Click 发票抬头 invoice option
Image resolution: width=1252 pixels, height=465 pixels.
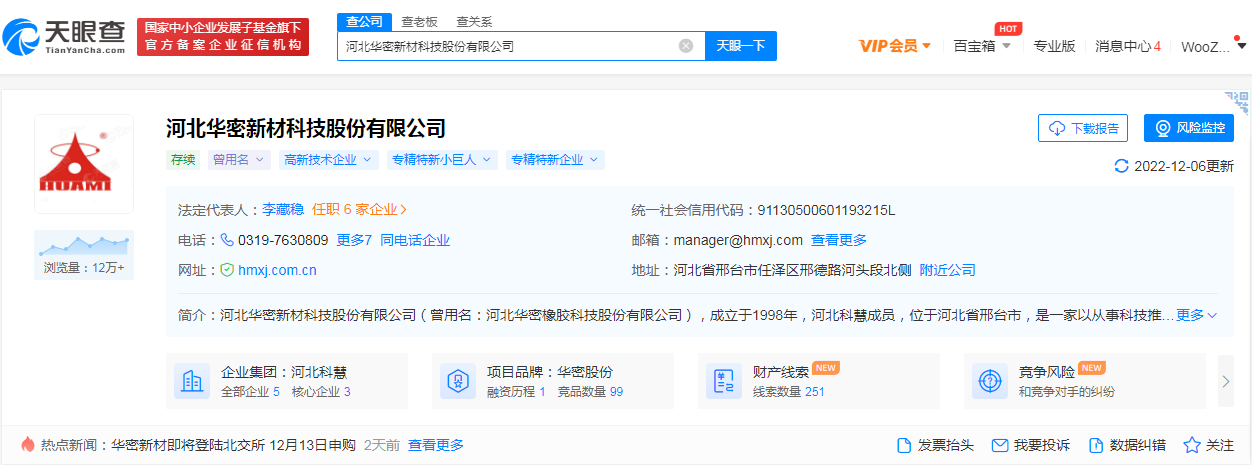[x=935, y=445]
